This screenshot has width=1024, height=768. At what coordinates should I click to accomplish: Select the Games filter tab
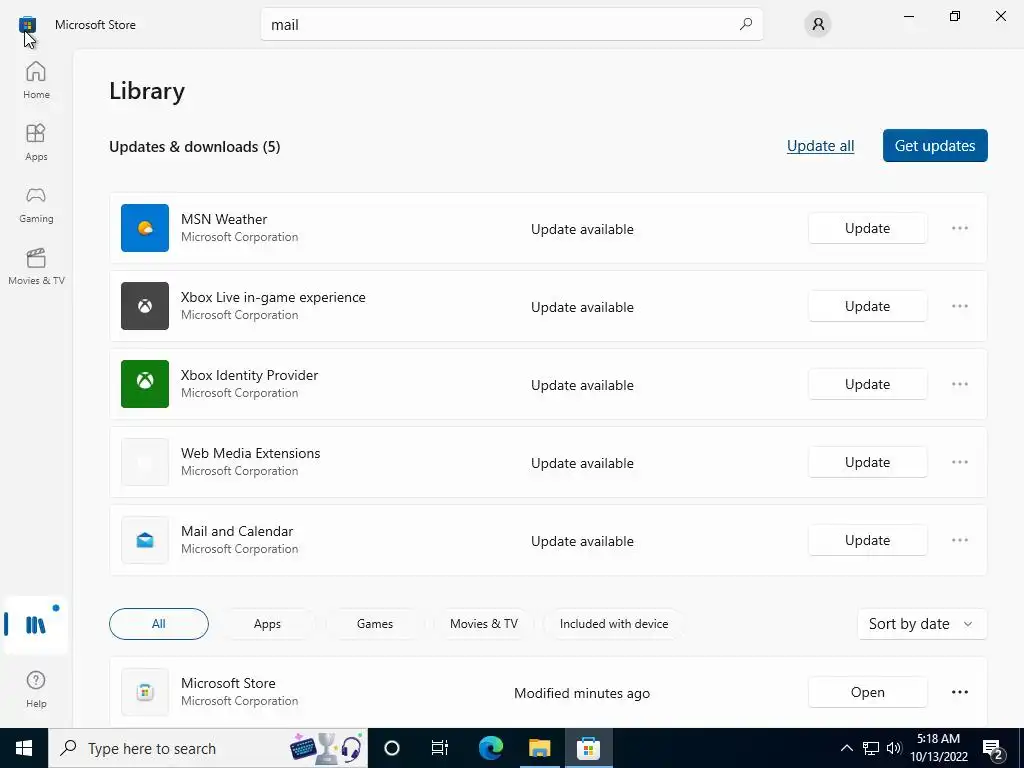click(x=375, y=624)
